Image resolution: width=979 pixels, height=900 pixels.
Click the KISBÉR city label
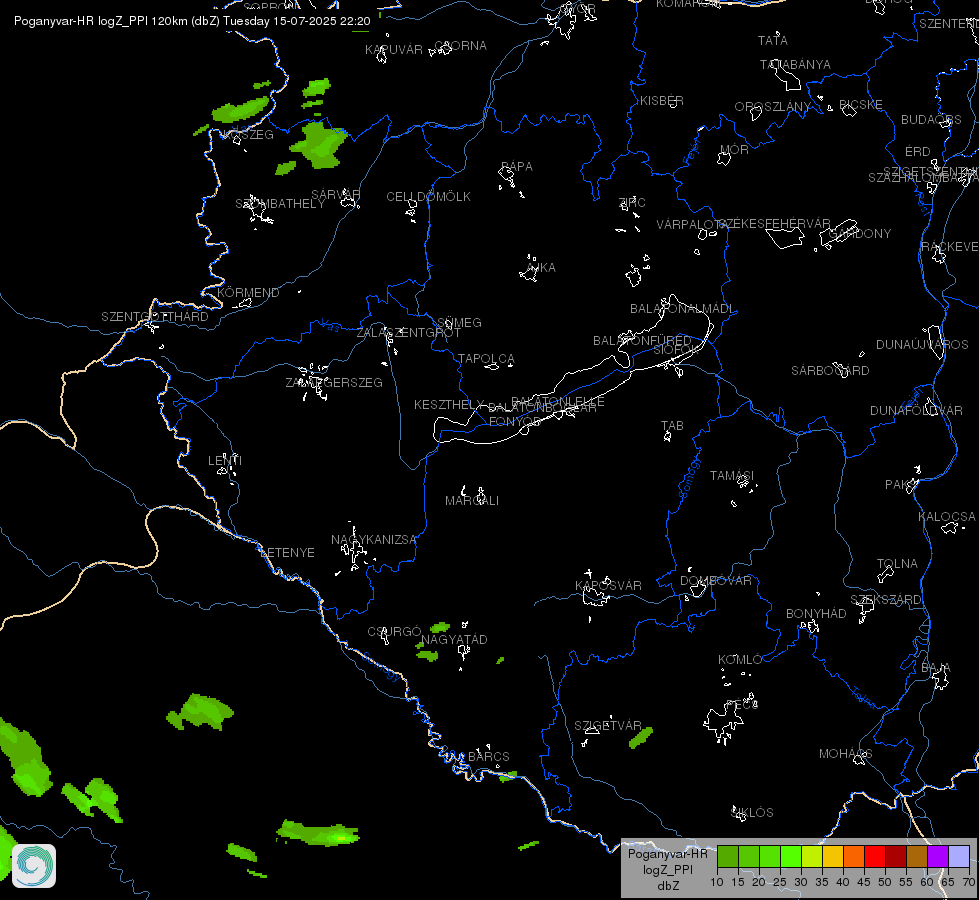point(662,101)
